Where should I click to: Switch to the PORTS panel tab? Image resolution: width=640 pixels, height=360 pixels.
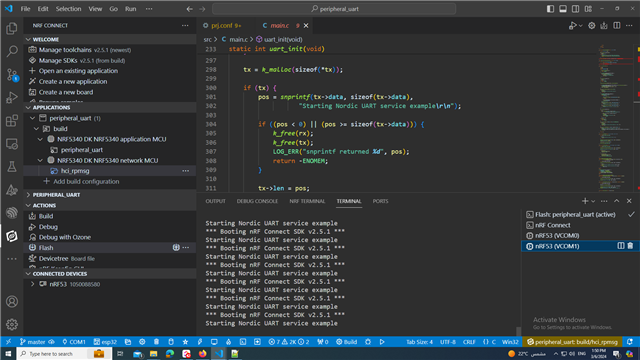coord(380,201)
